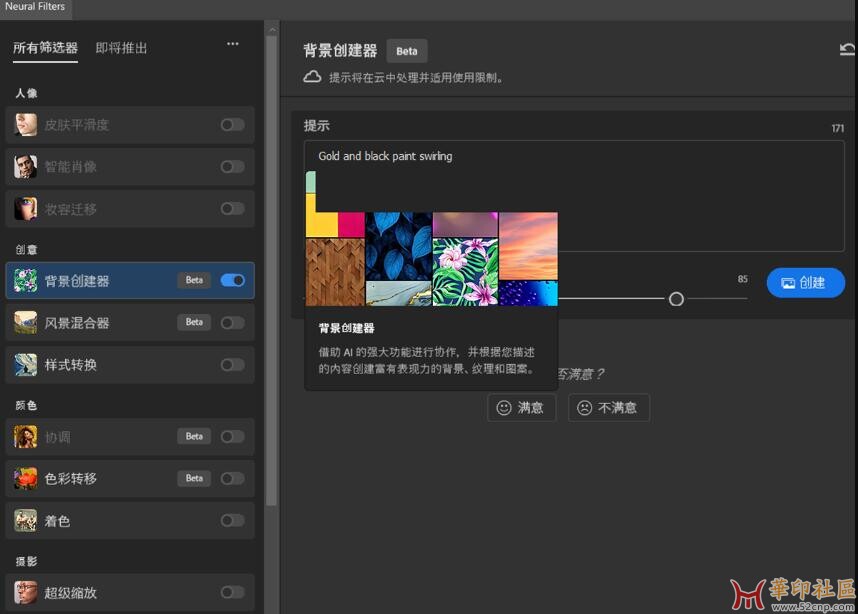Enable the 风景混合器 filter switch

coord(233,322)
